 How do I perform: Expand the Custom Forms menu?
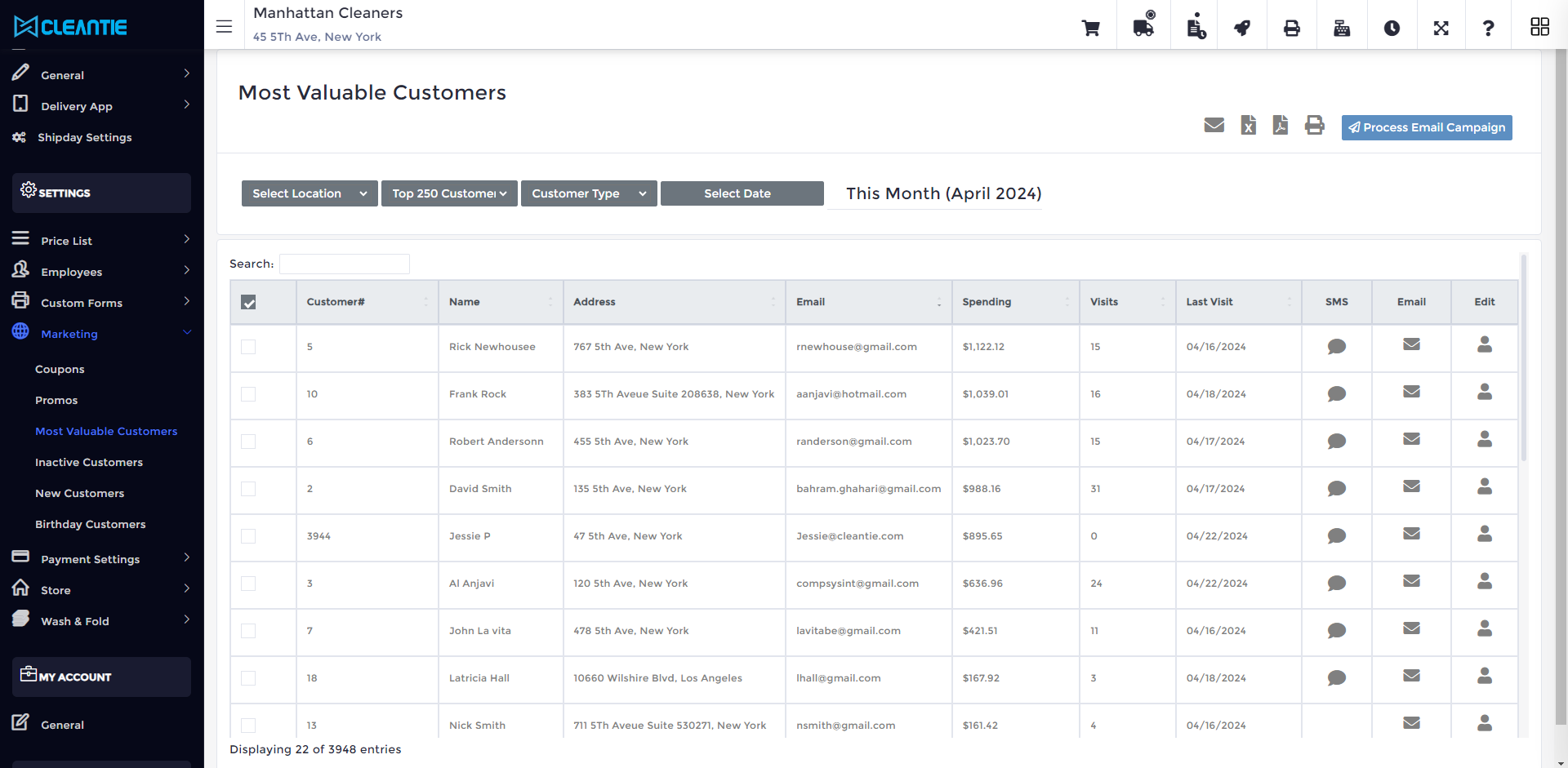[x=101, y=303]
